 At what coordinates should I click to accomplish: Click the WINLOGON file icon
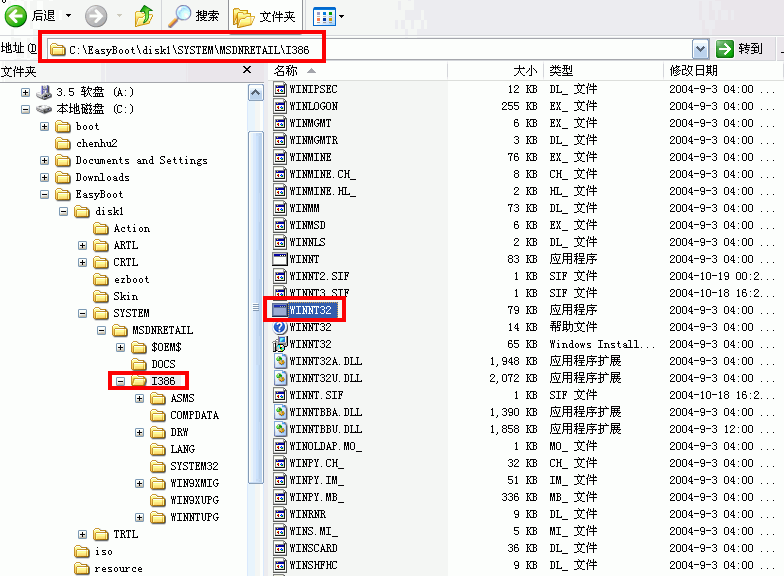point(280,106)
